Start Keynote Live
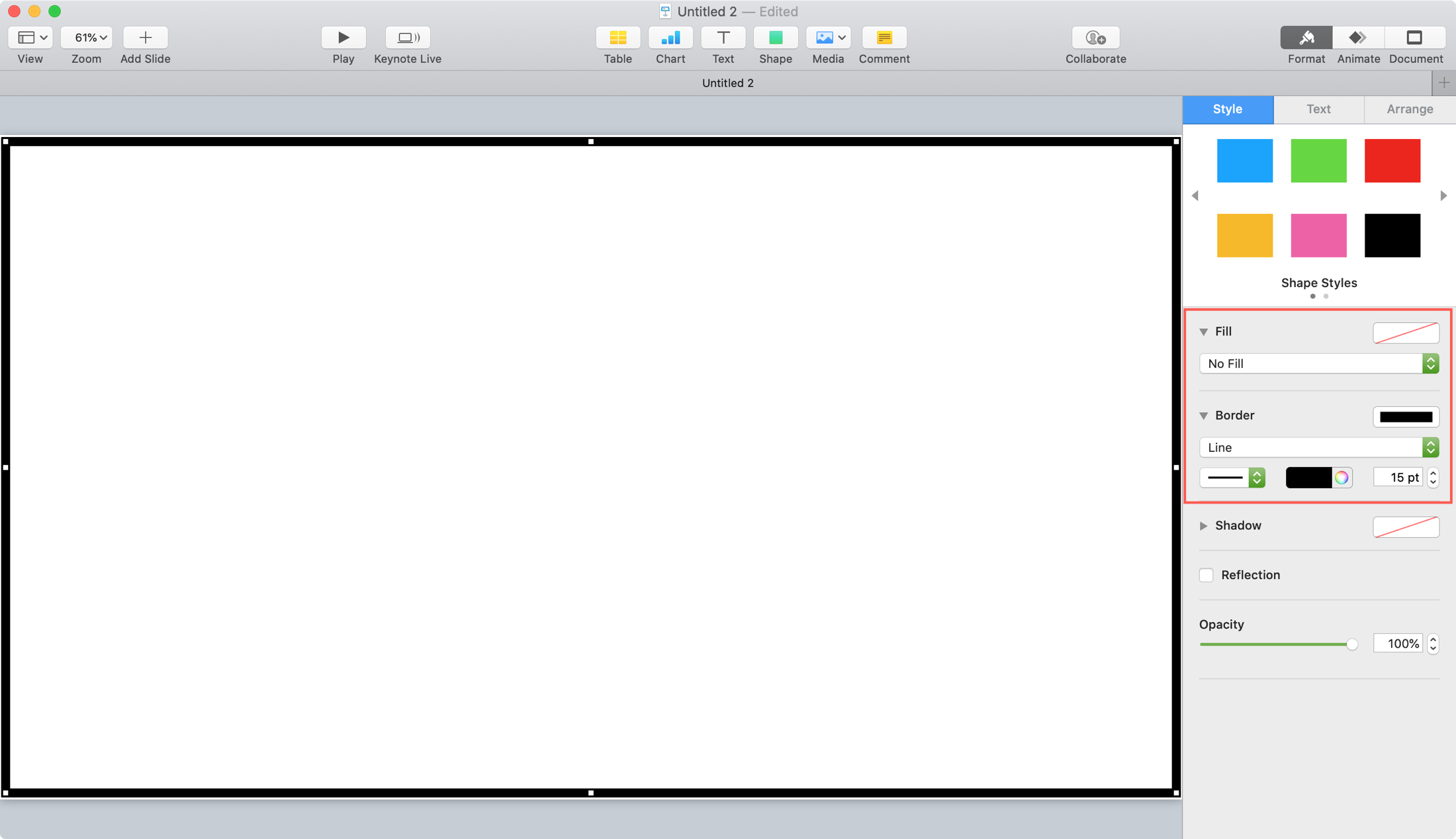Screen dimensions: 1456x839 point(408,38)
